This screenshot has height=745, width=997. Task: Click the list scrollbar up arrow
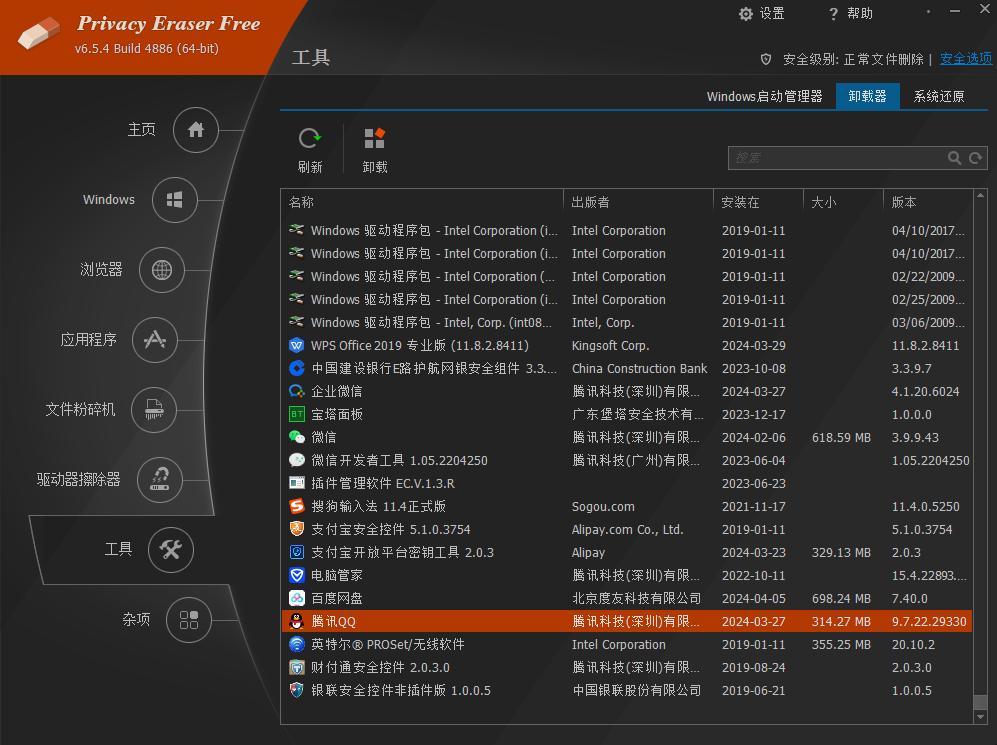pyautogui.click(x=980, y=196)
